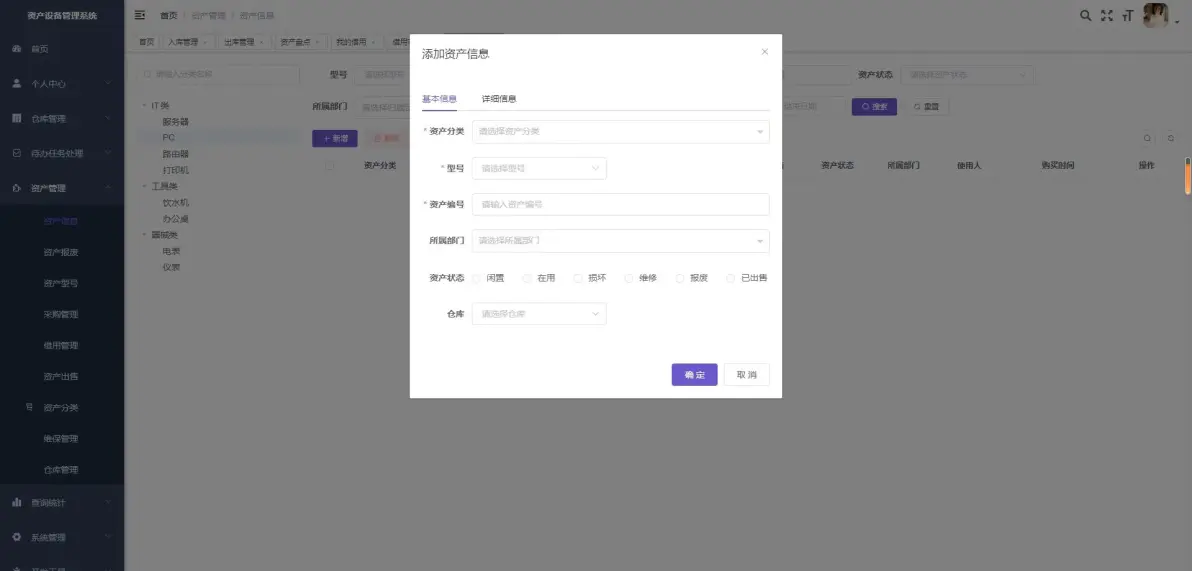Image resolution: width=1192 pixels, height=571 pixels.
Task: Open the 所属部门 dropdown in dialog
Action: [x=620, y=241]
